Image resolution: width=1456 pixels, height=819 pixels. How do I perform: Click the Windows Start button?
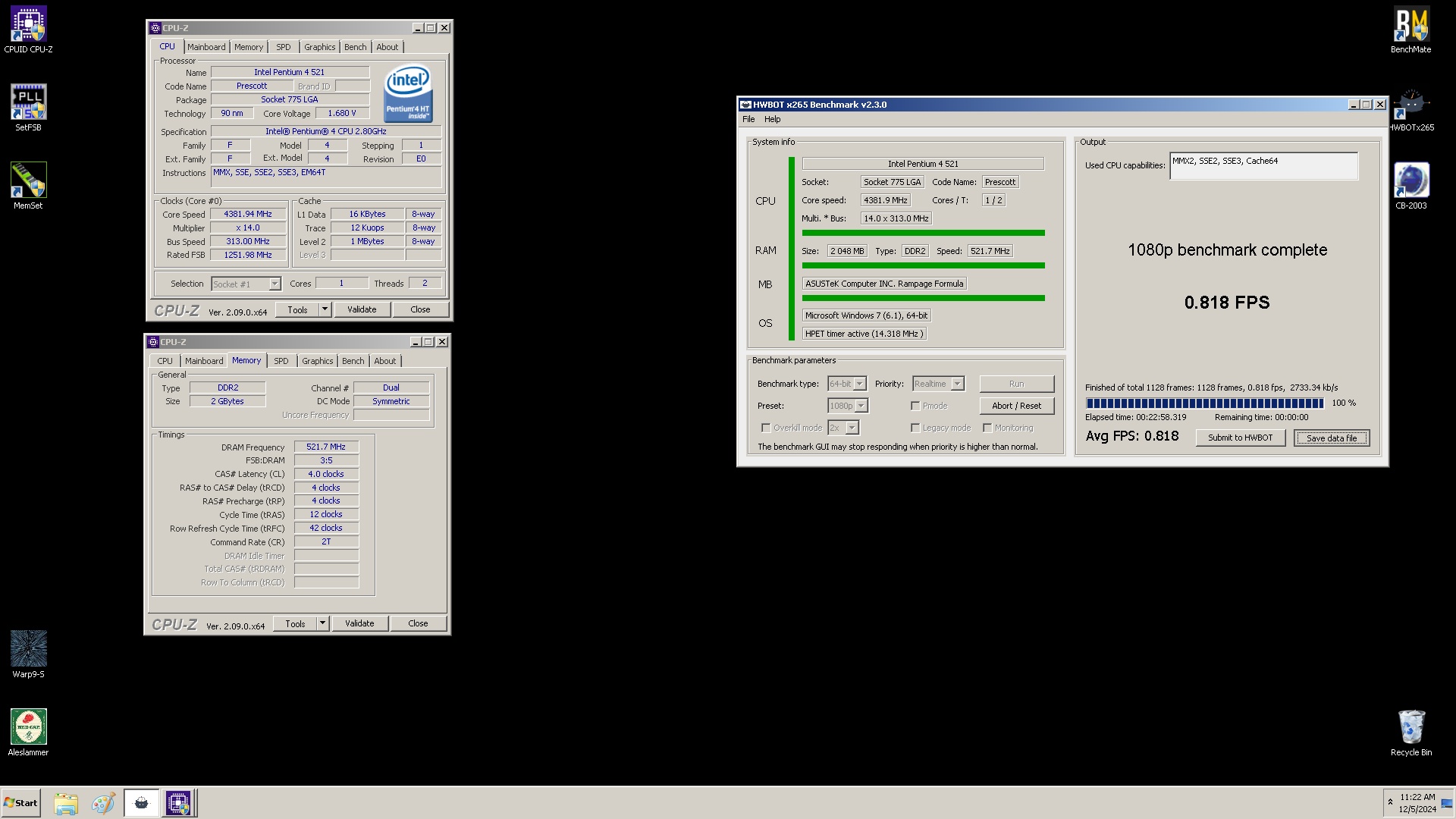click(20, 803)
